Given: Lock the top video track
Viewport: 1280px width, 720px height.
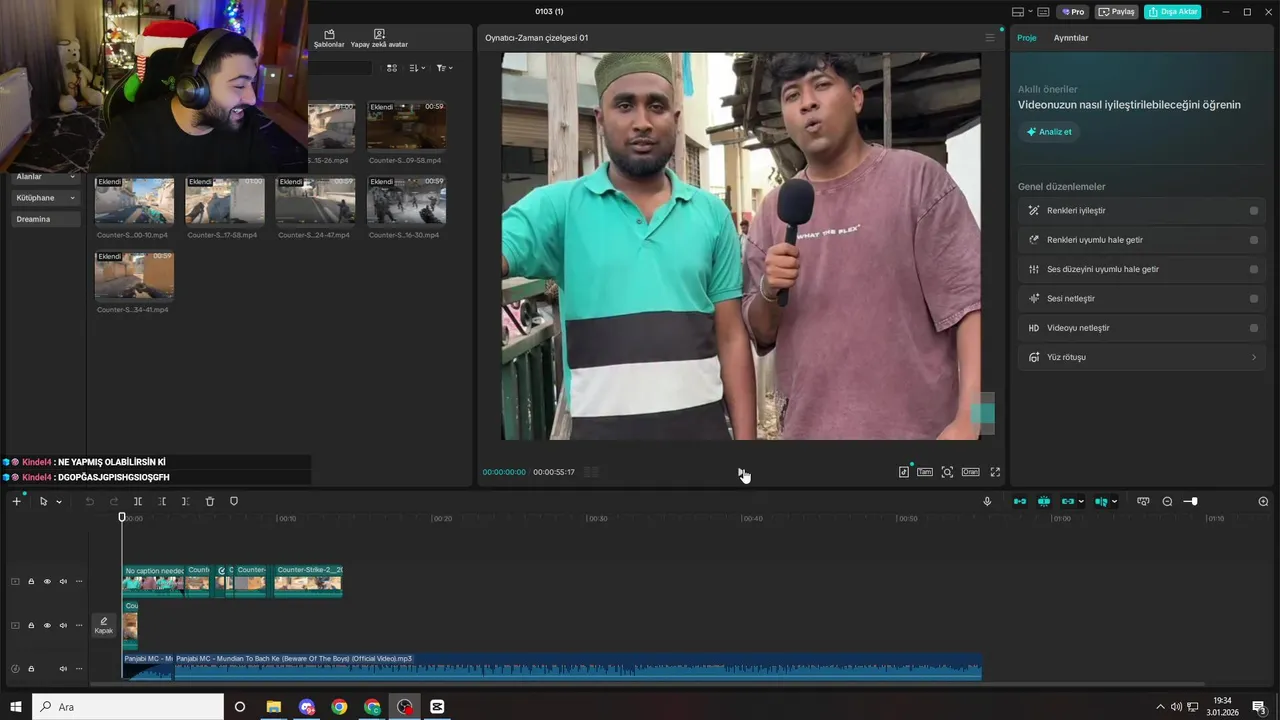Looking at the screenshot, I should [x=31, y=581].
